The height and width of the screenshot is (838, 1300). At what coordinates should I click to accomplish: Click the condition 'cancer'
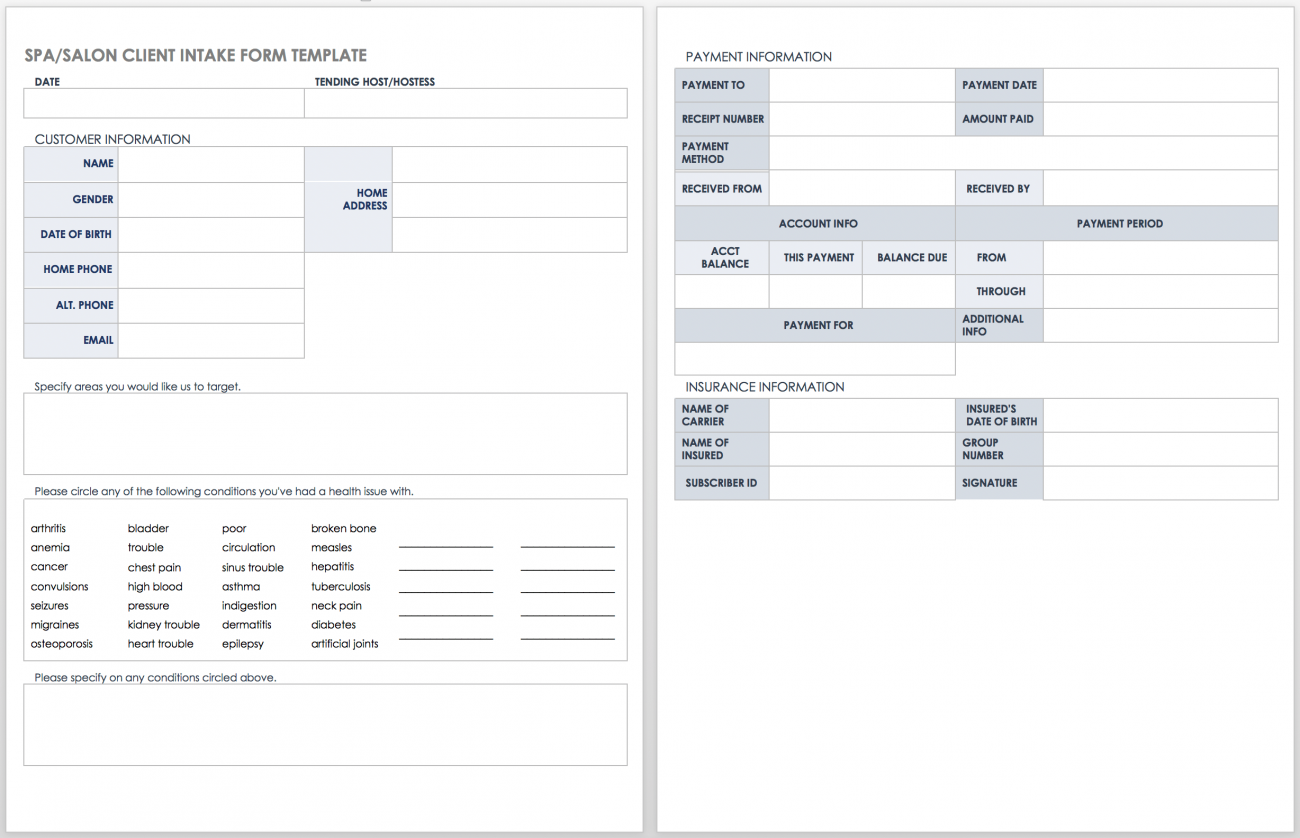(49, 567)
